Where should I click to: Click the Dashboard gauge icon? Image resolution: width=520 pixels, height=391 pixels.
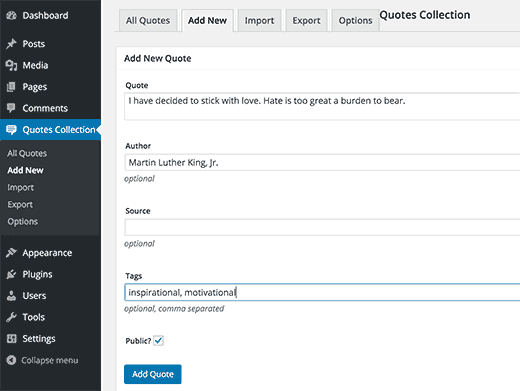[11, 15]
